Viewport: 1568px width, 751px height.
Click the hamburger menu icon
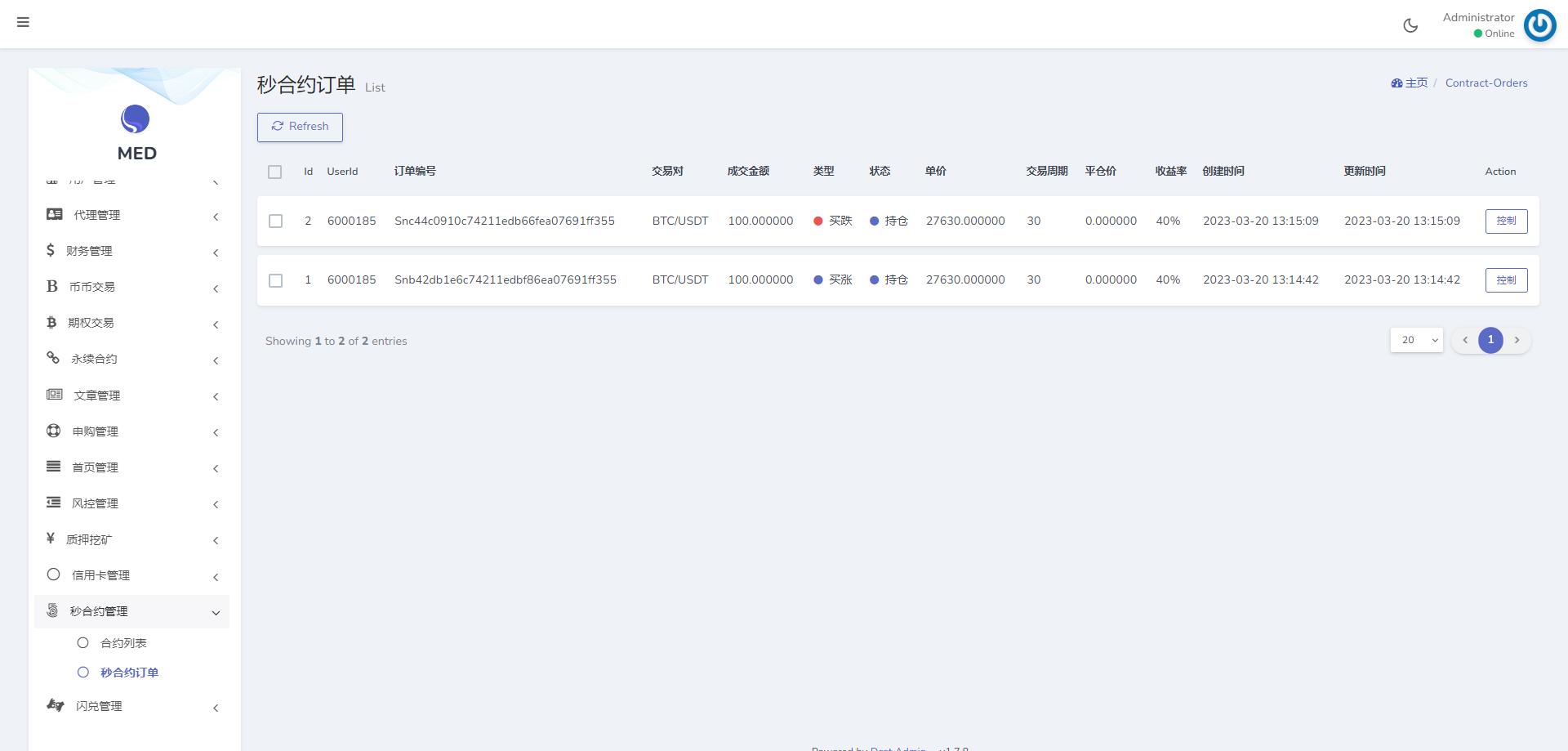(23, 22)
